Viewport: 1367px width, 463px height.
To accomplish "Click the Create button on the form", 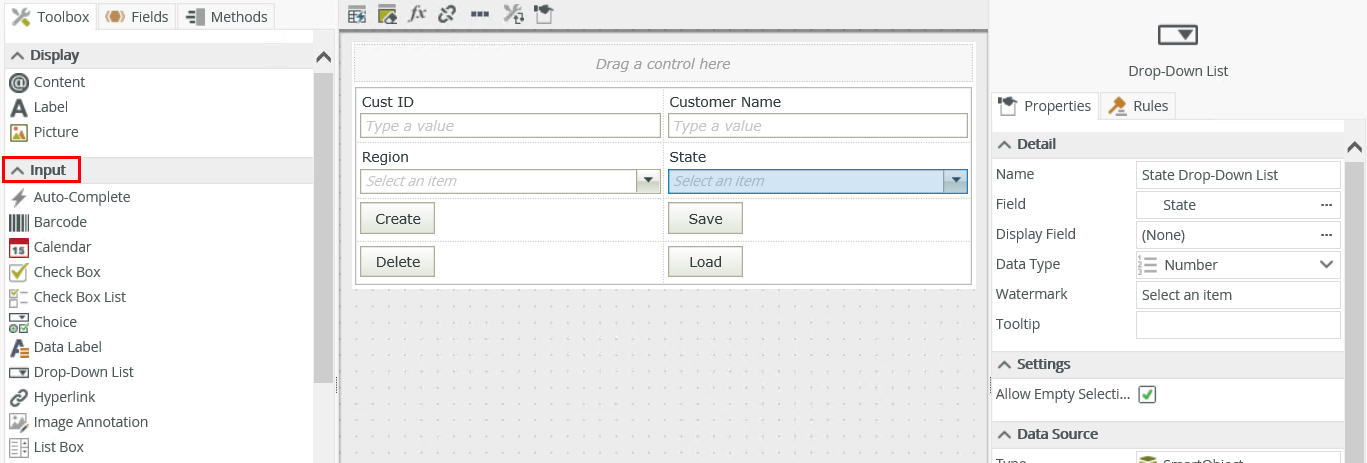I will coord(397,219).
